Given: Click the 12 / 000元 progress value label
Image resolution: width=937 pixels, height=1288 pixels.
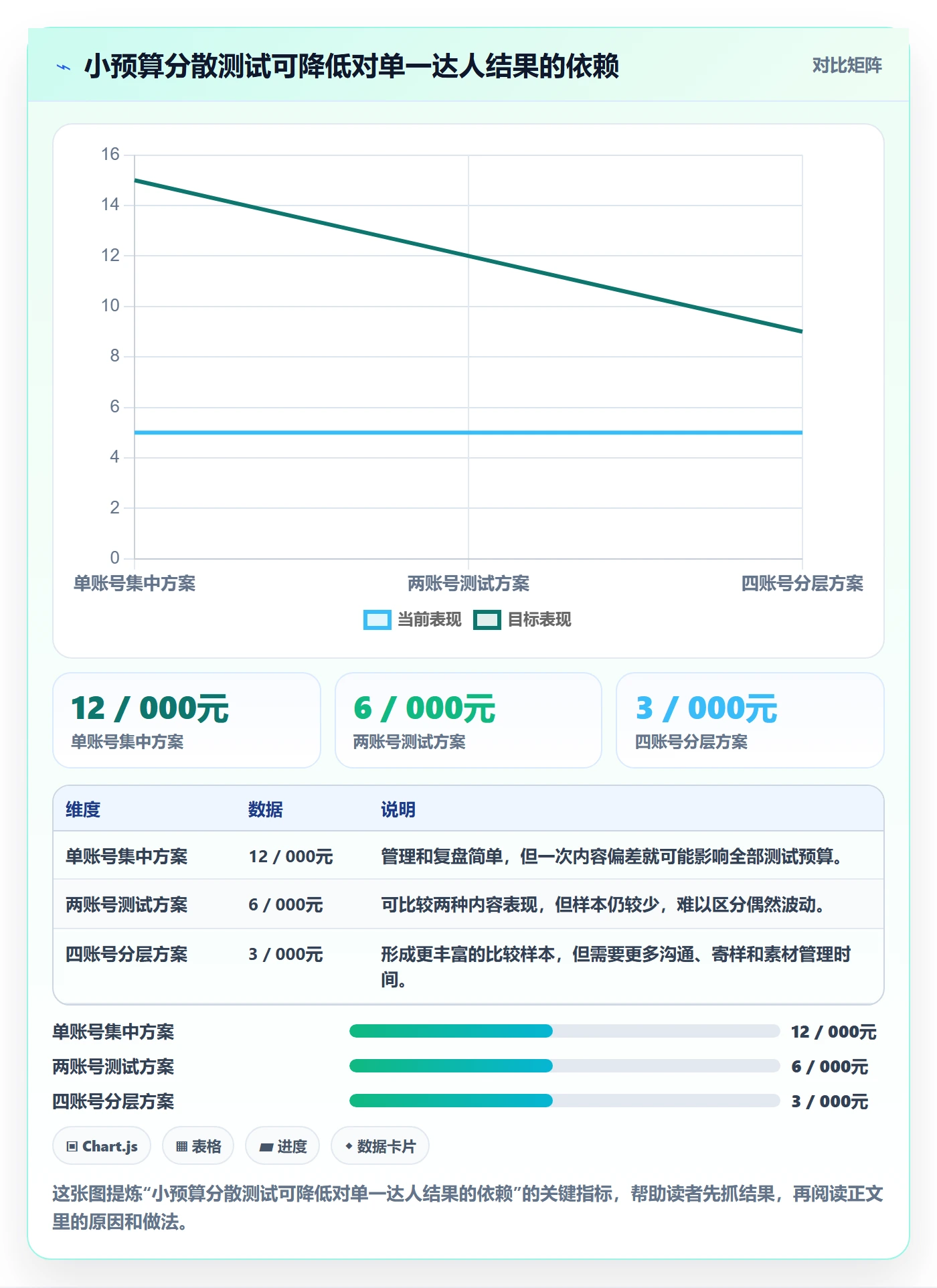Looking at the screenshot, I should click(833, 1032).
